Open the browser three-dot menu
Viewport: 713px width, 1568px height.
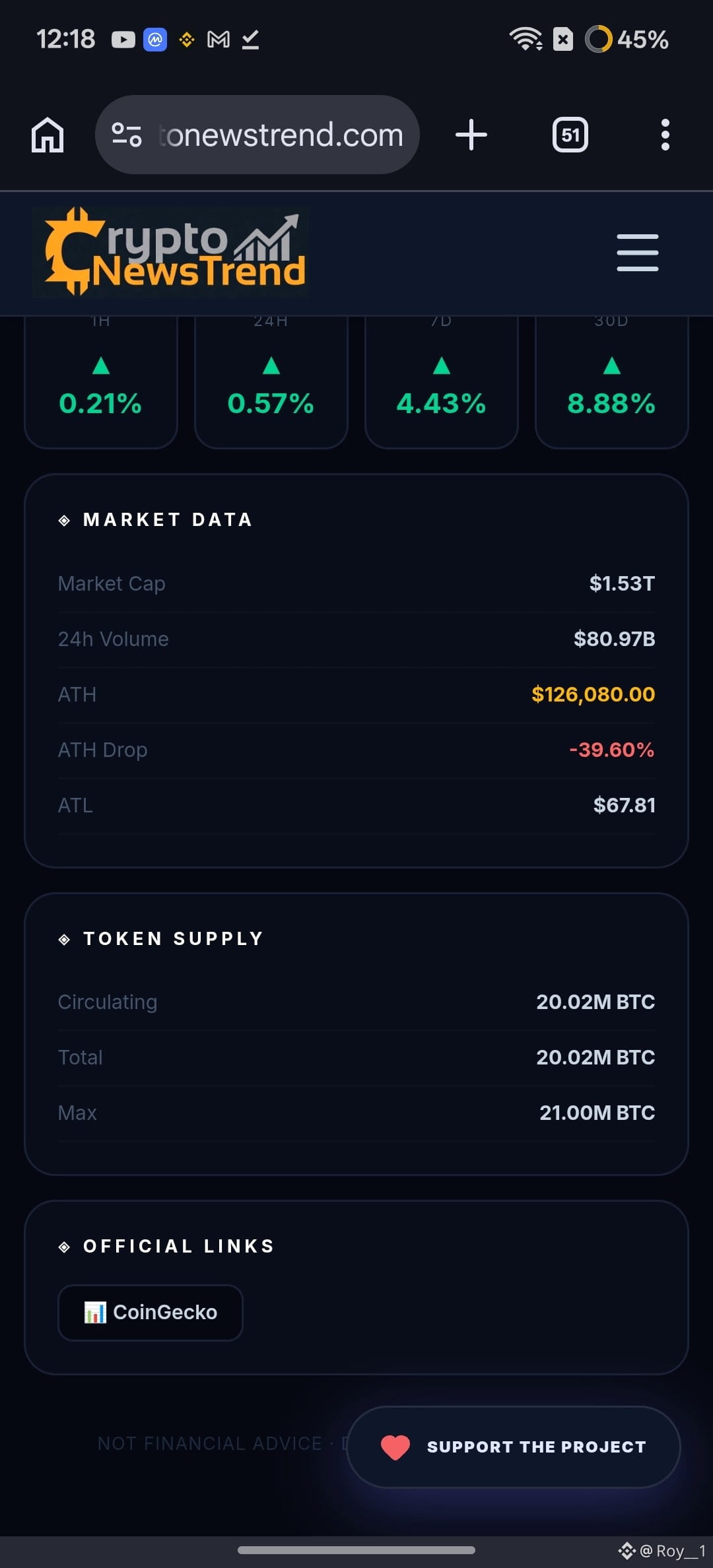665,135
